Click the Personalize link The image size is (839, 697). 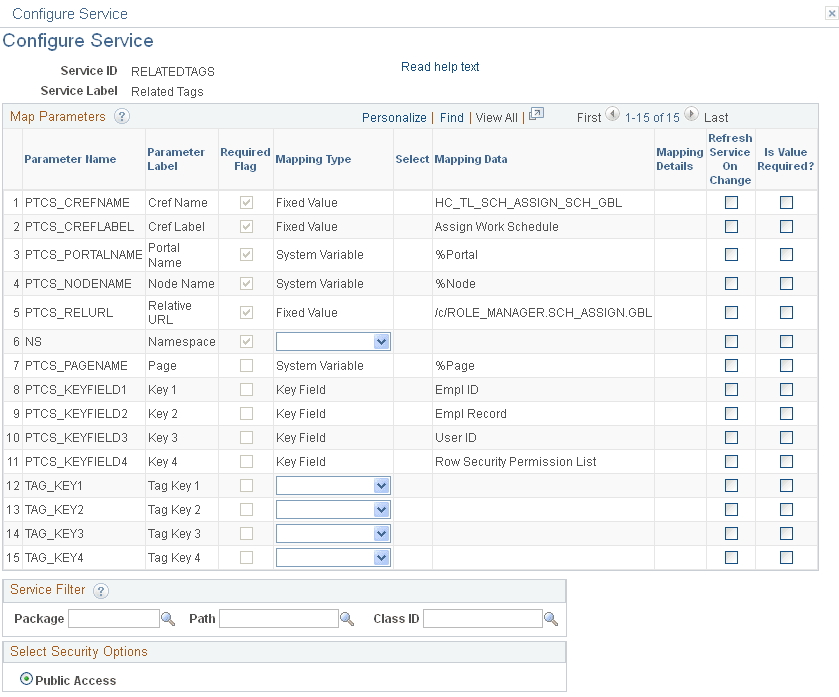[x=394, y=117]
